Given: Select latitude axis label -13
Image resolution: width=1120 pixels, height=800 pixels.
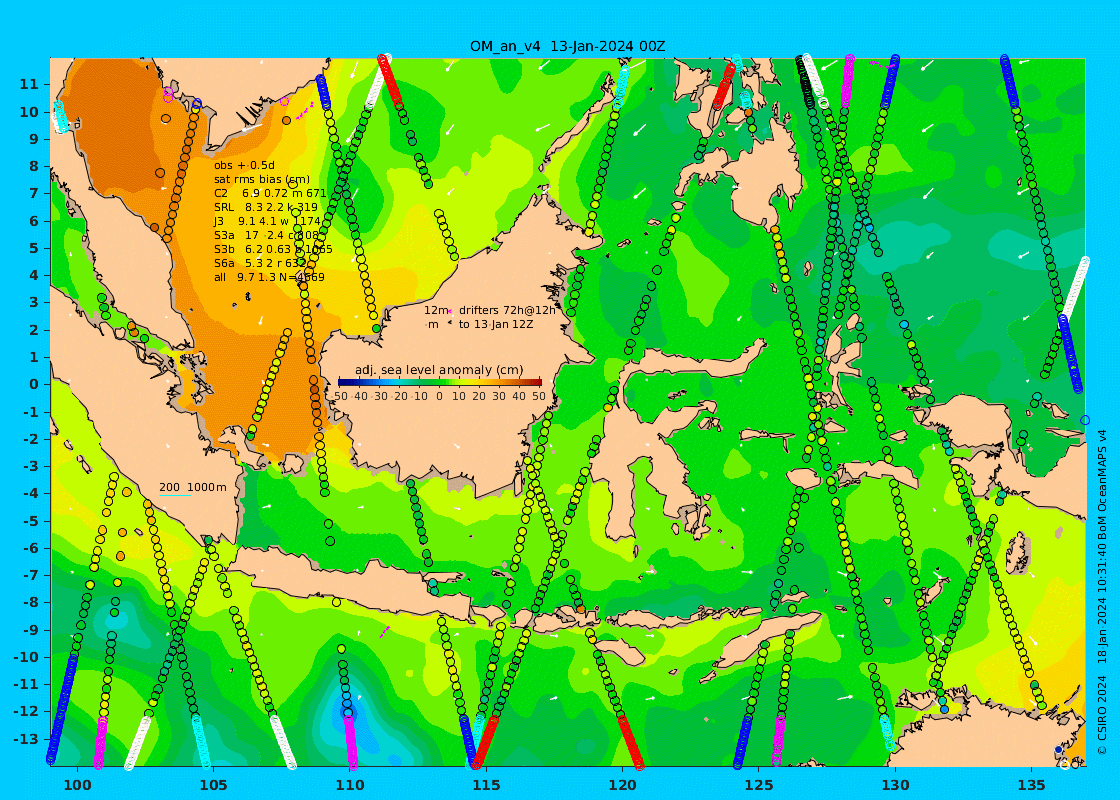Looking at the screenshot, I should pos(26,739).
